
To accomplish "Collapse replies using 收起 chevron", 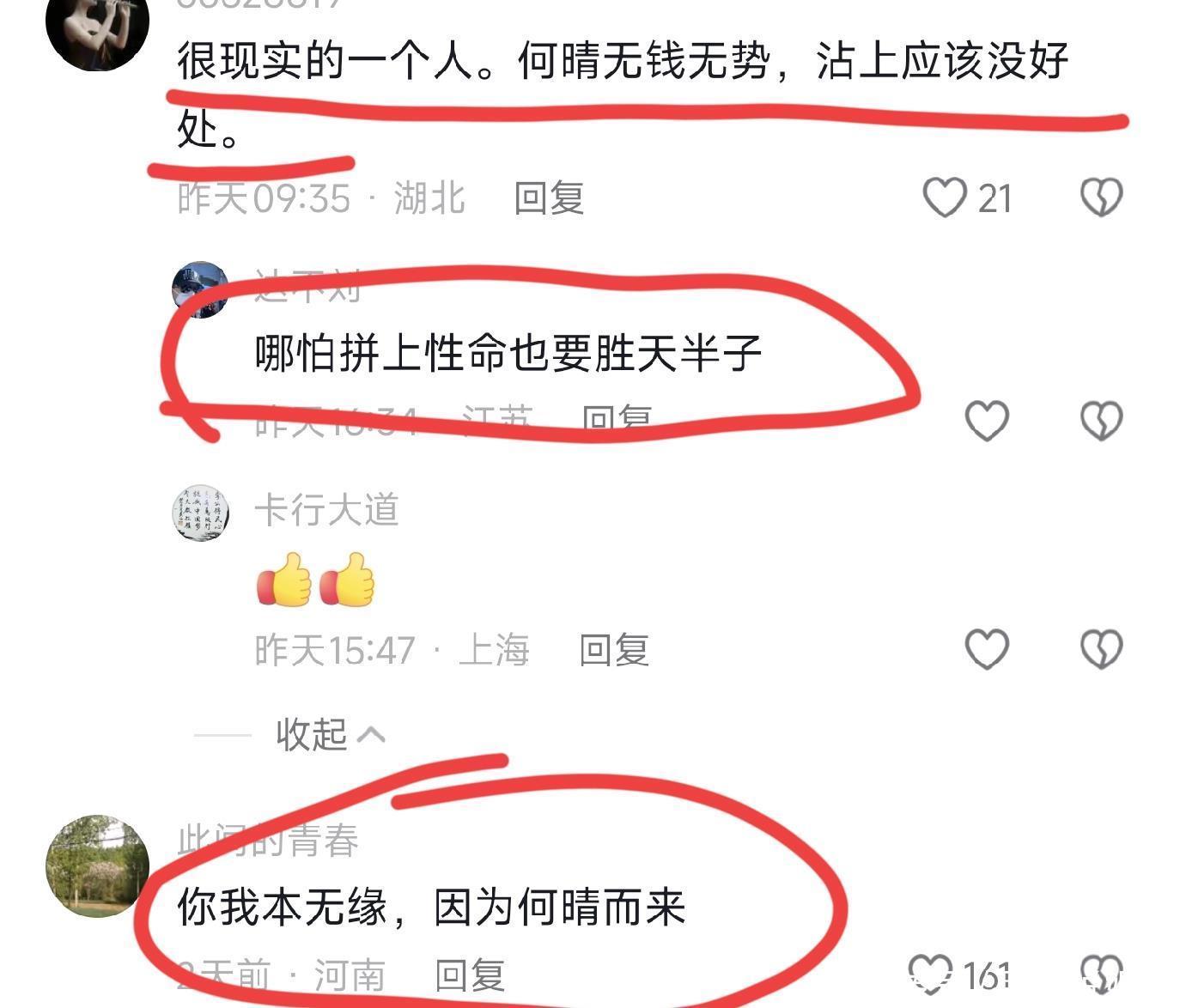I will 331,734.
